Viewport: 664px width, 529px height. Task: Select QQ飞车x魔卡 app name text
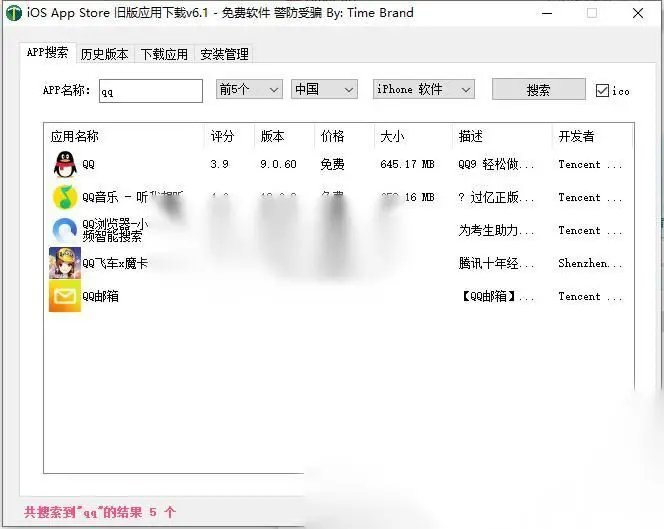[115, 263]
